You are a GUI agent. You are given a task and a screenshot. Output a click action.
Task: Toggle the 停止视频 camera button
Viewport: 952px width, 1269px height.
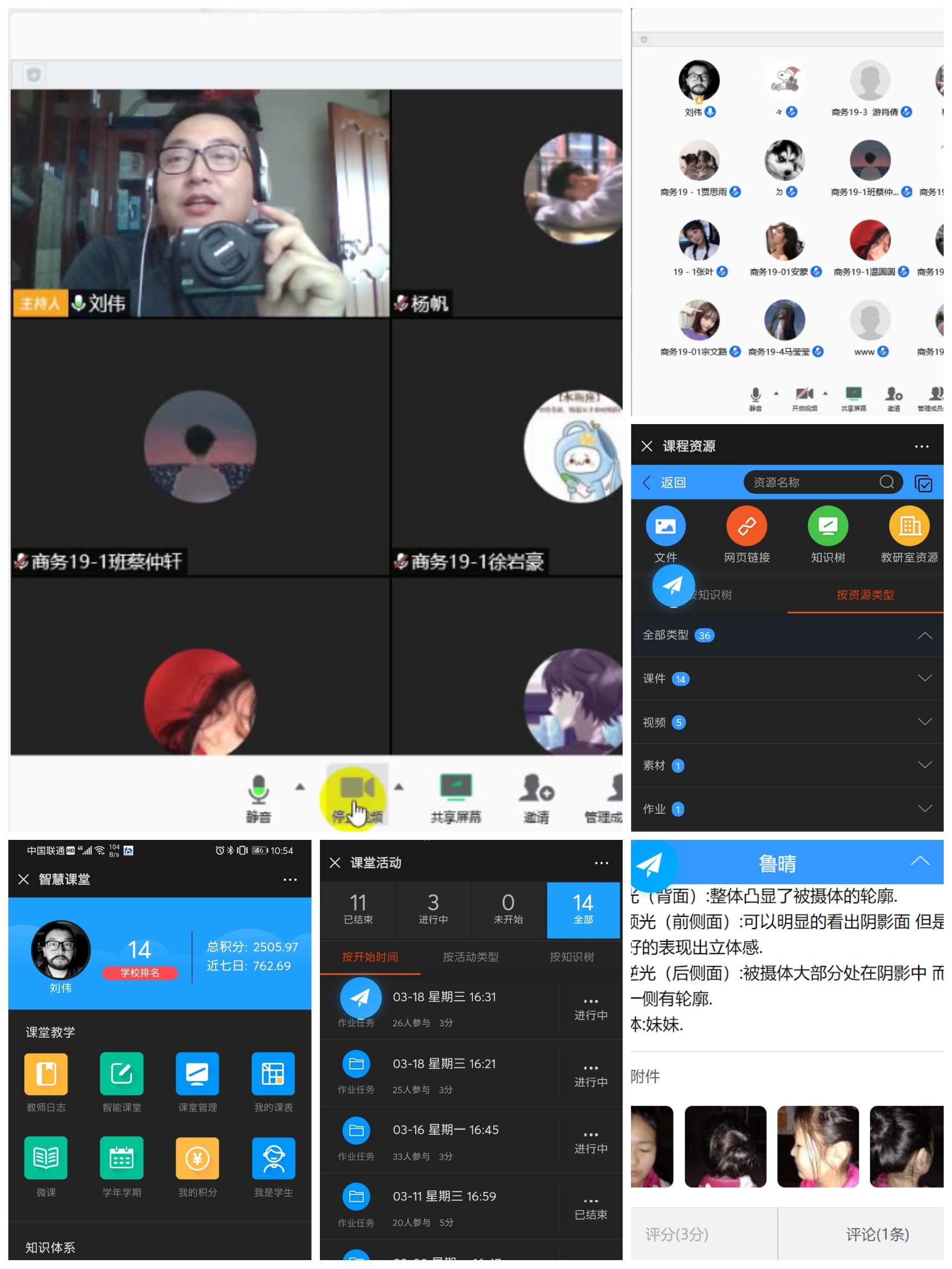coord(357,794)
